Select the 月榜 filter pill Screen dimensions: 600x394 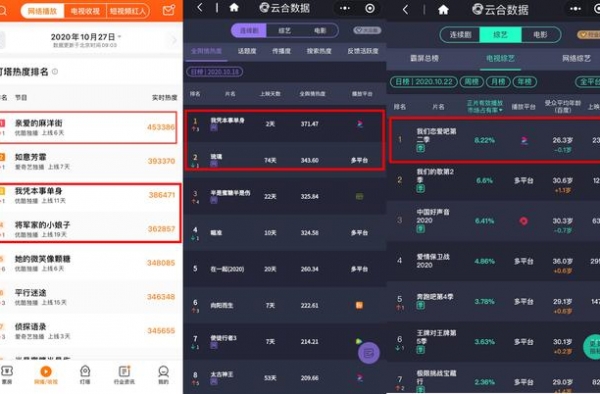pos(498,81)
